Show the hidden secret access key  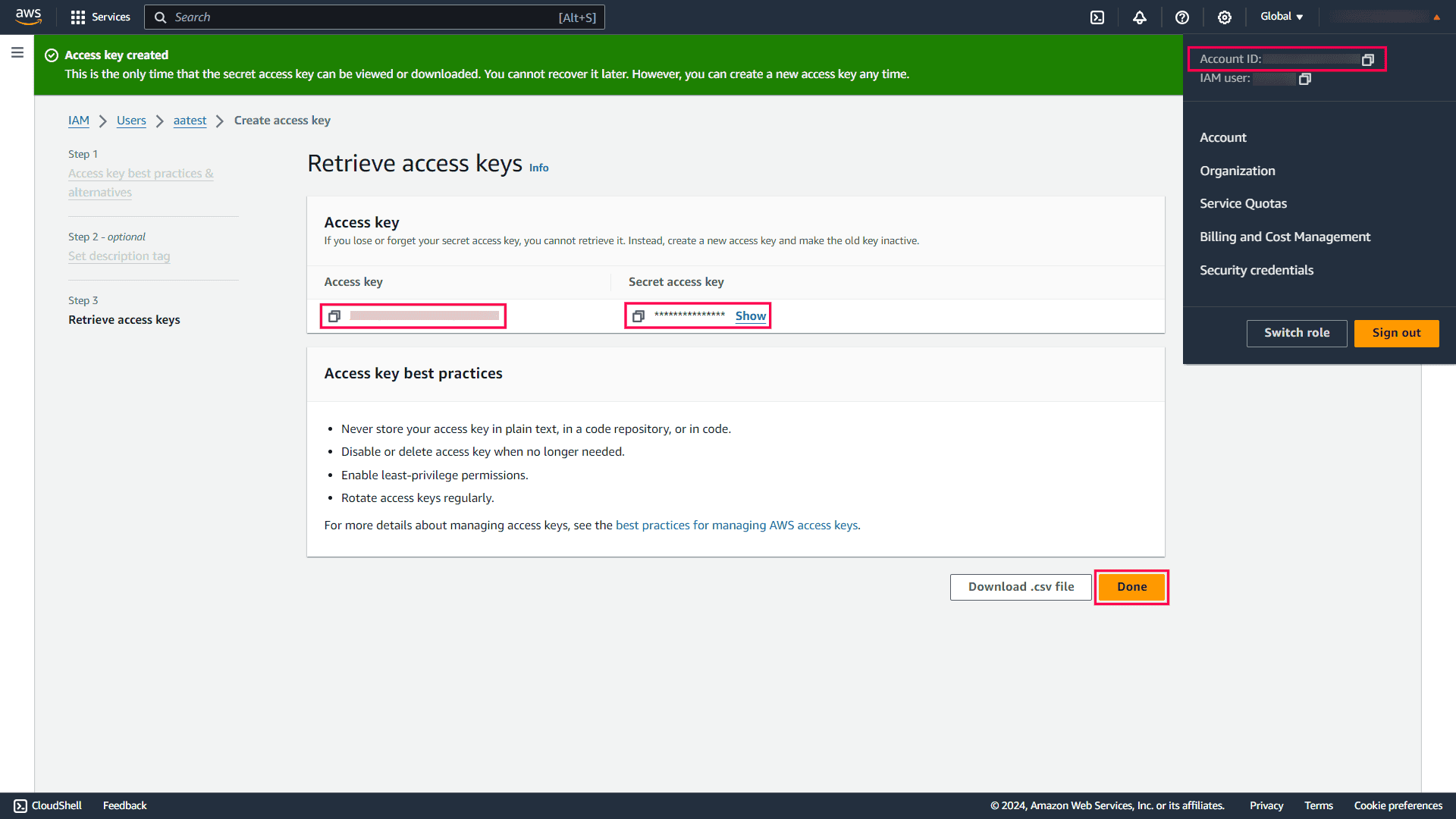(x=750, y=315)
